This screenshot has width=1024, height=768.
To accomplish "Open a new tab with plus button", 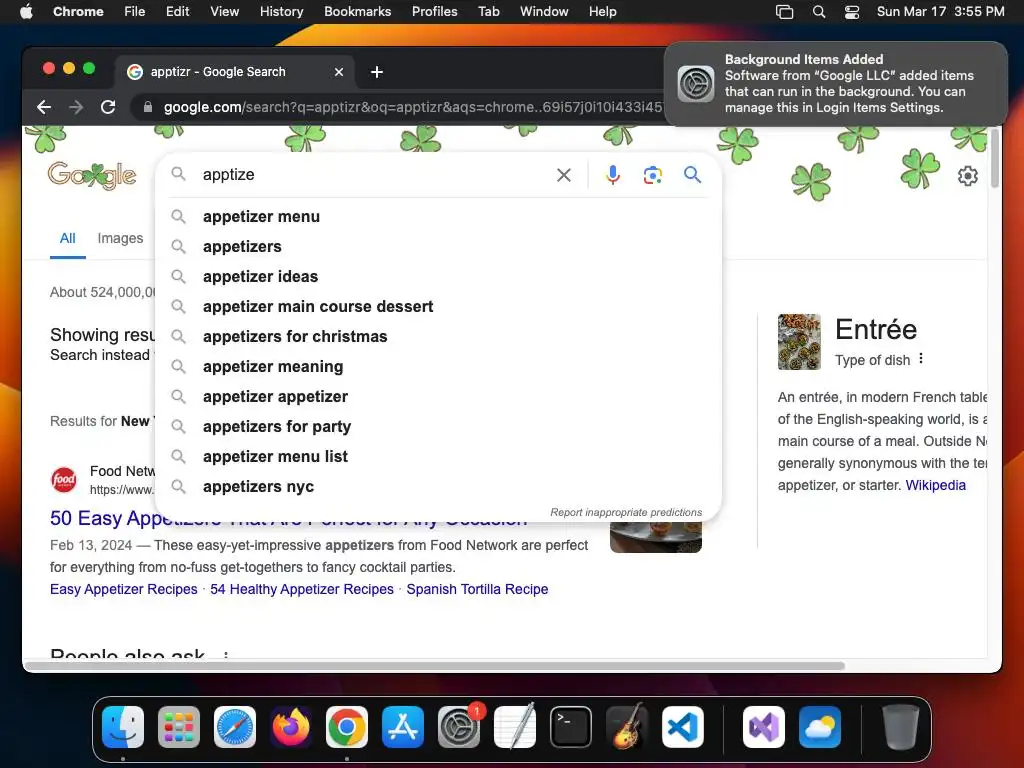I will click(x=377, y=72).
